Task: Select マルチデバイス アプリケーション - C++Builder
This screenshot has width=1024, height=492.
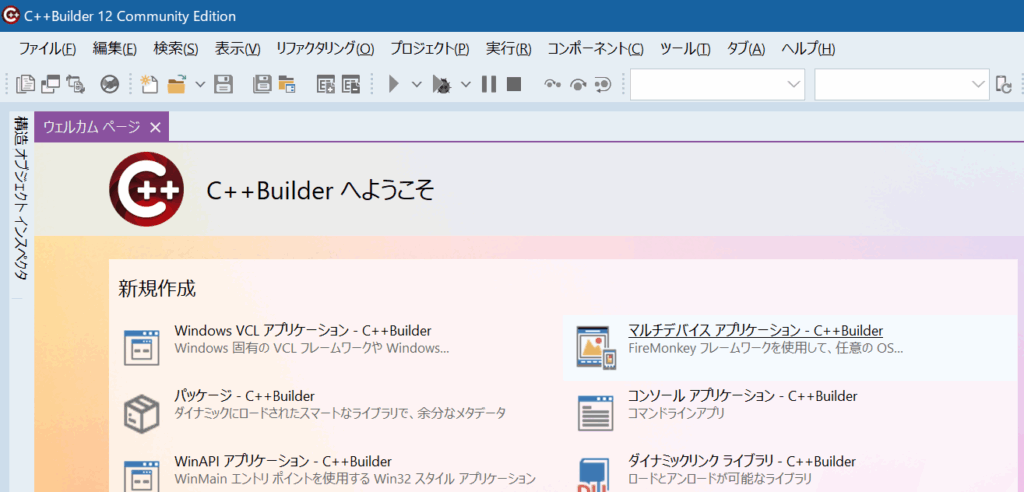Action: click(x=755, y=331)
